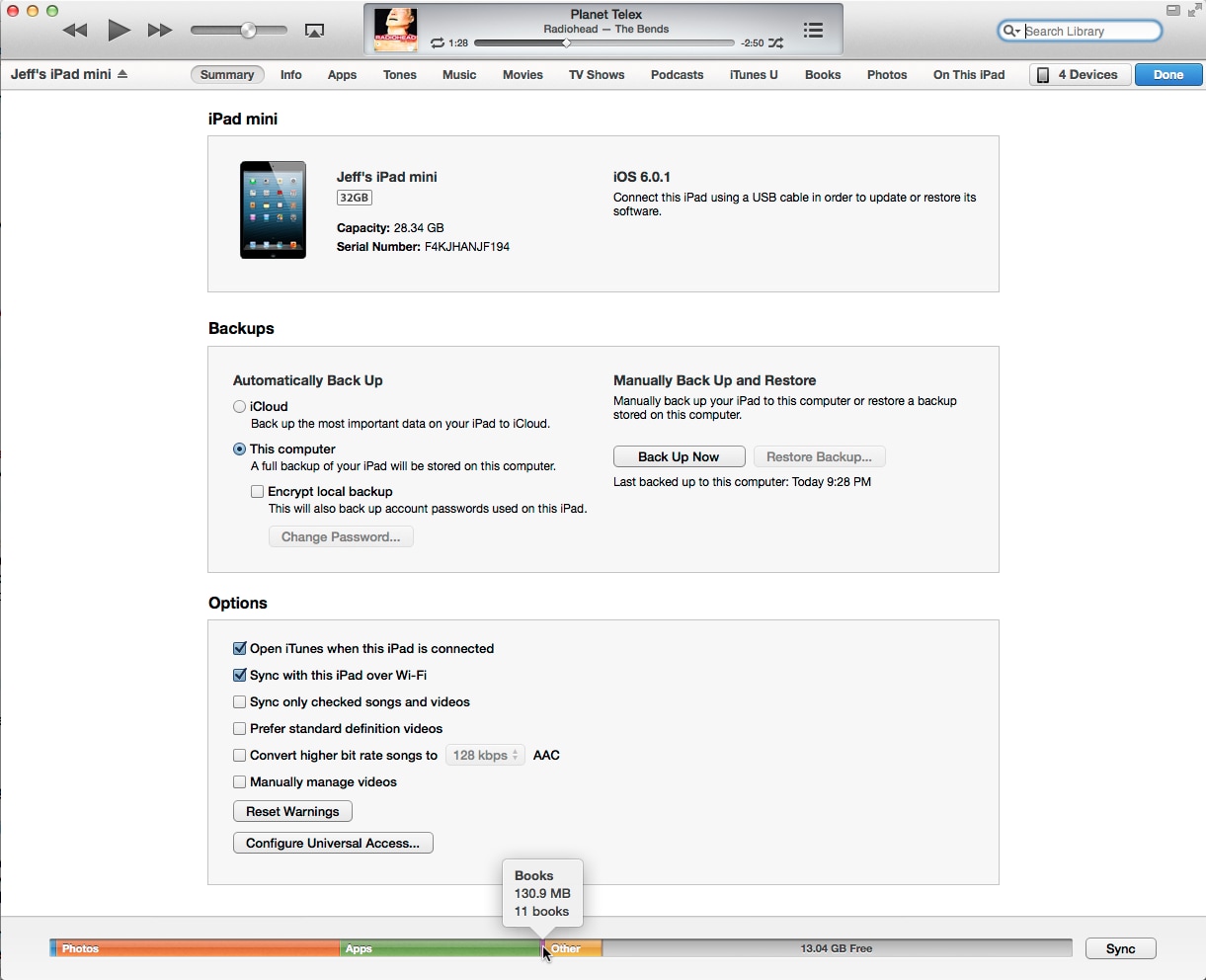The width and height of the screenshot is (1206, 980).
Task: Select This computer backup radio button
Action: 239,449
